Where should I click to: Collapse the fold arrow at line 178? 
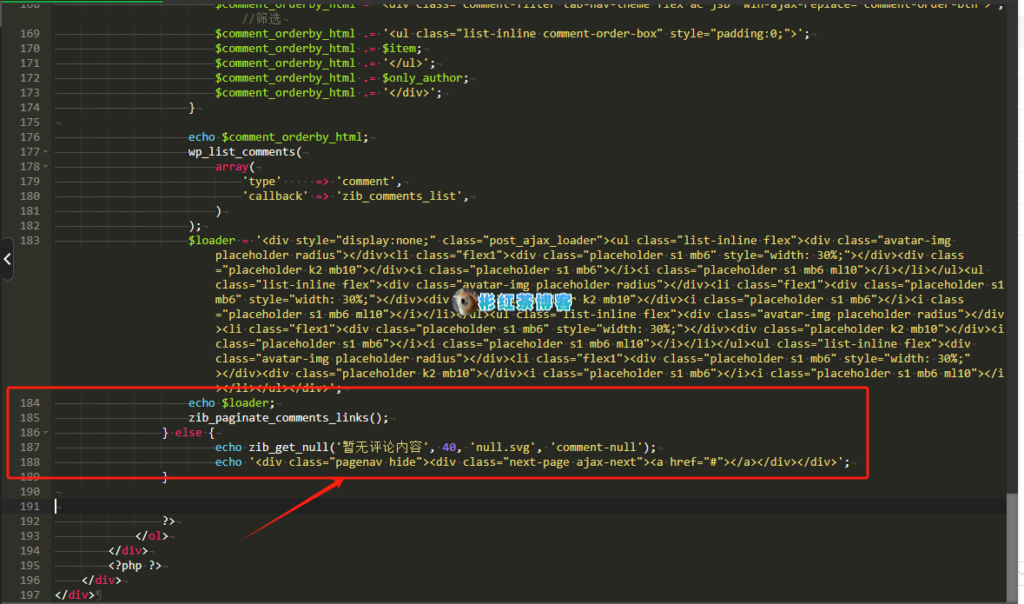47,167
